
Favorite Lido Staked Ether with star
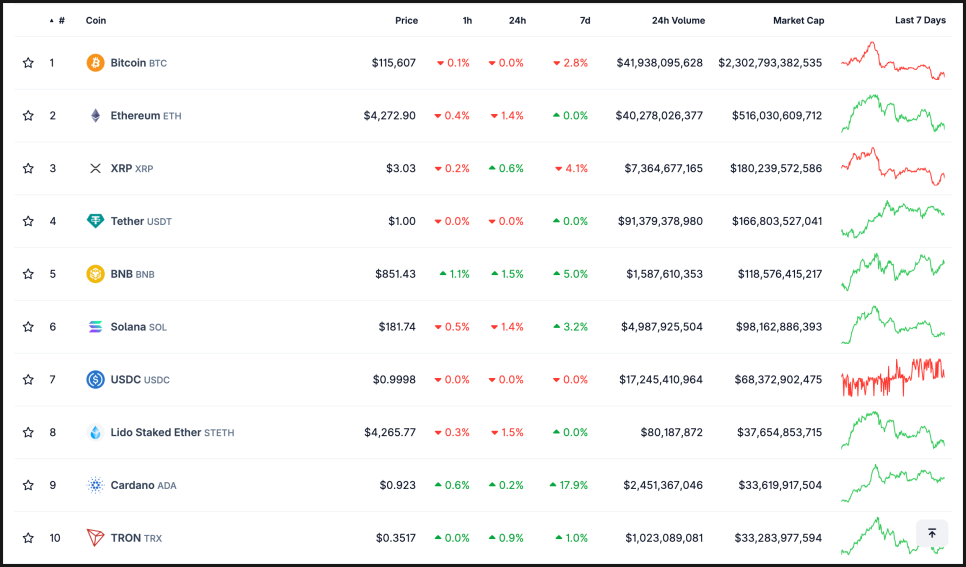pyautogui.click(x=28, y=433)
